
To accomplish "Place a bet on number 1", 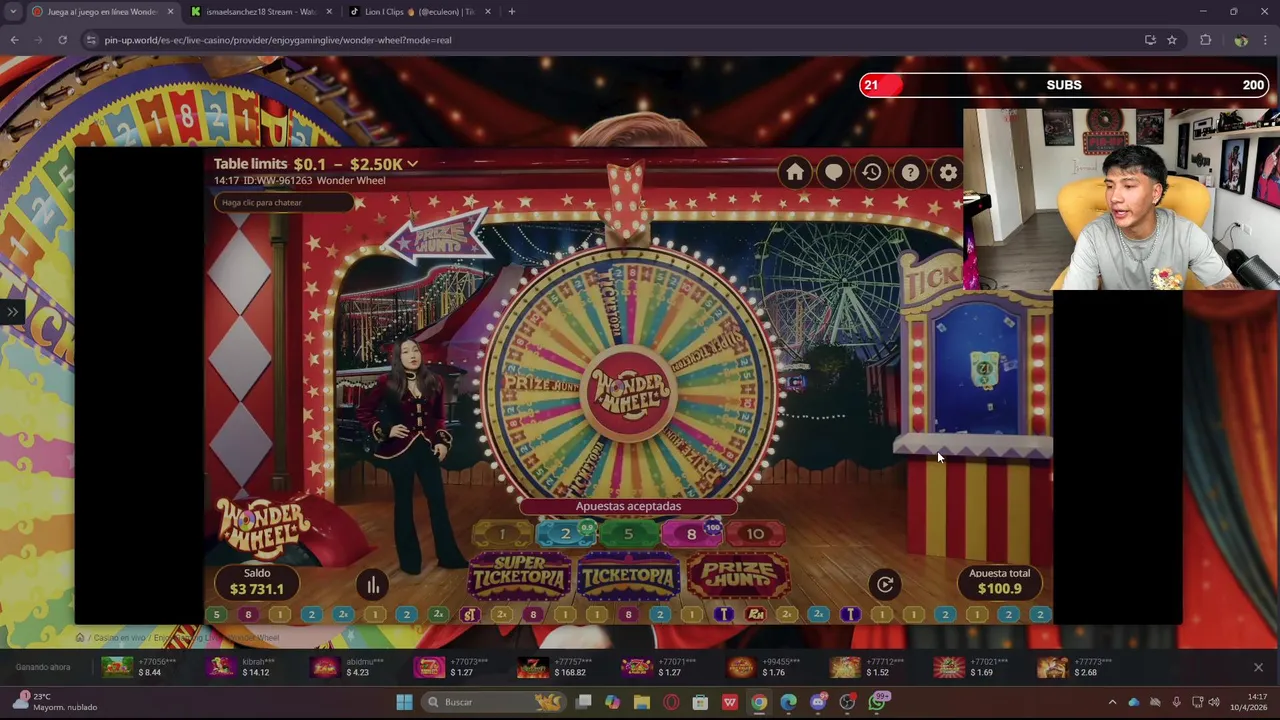I will pos(502,534).
